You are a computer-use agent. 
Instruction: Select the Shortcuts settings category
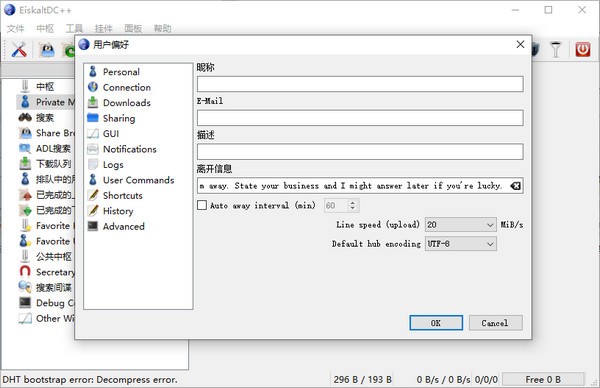(122, 196)
